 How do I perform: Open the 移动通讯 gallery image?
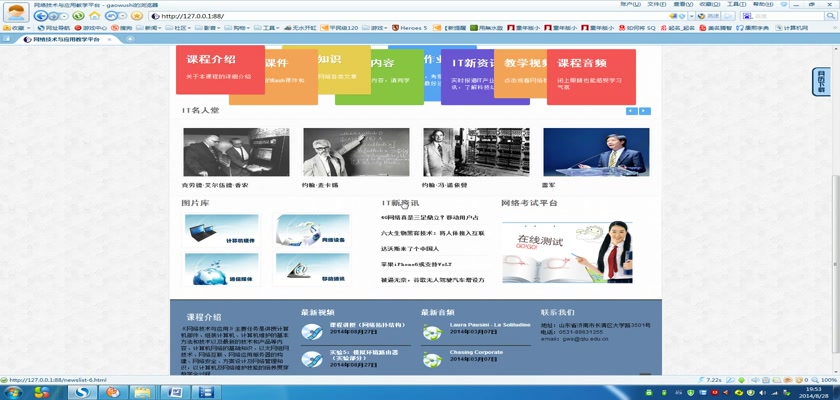(x=312, y=269)
